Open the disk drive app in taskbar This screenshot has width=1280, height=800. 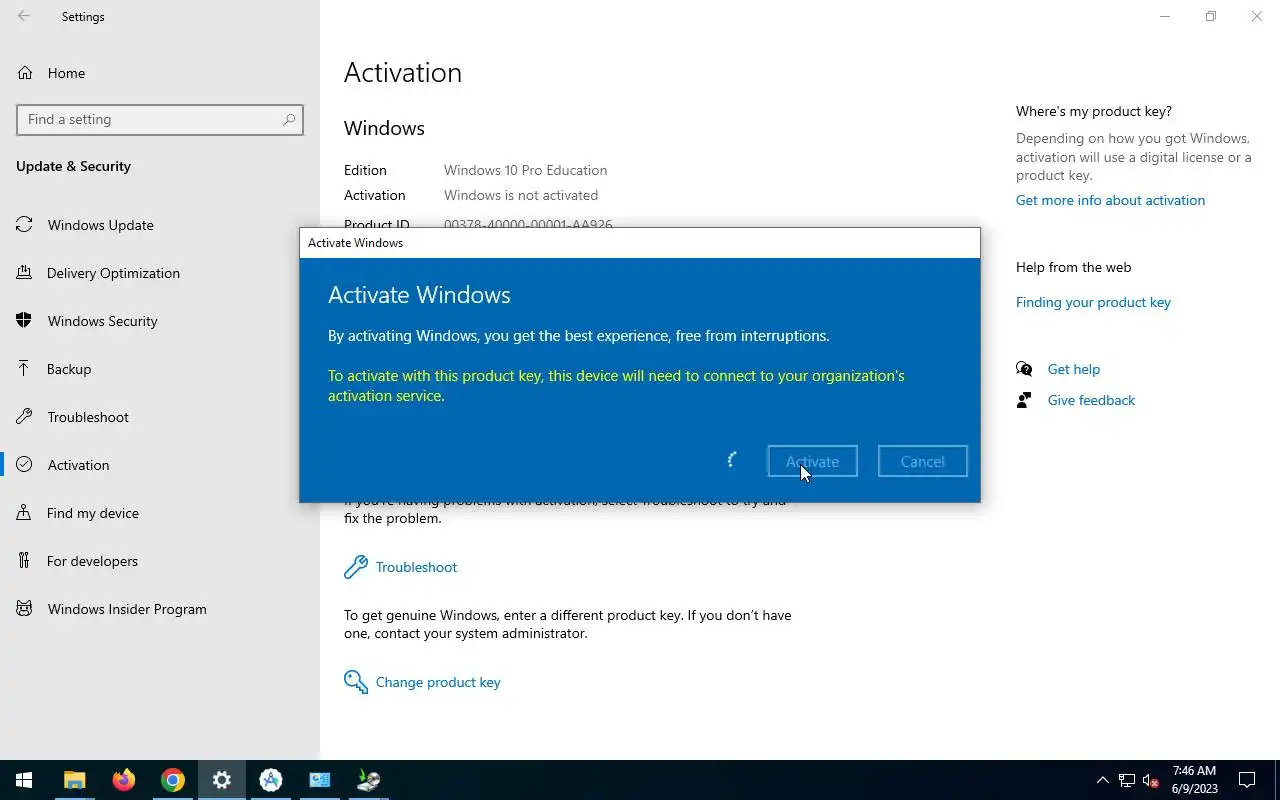pos(368,780)
